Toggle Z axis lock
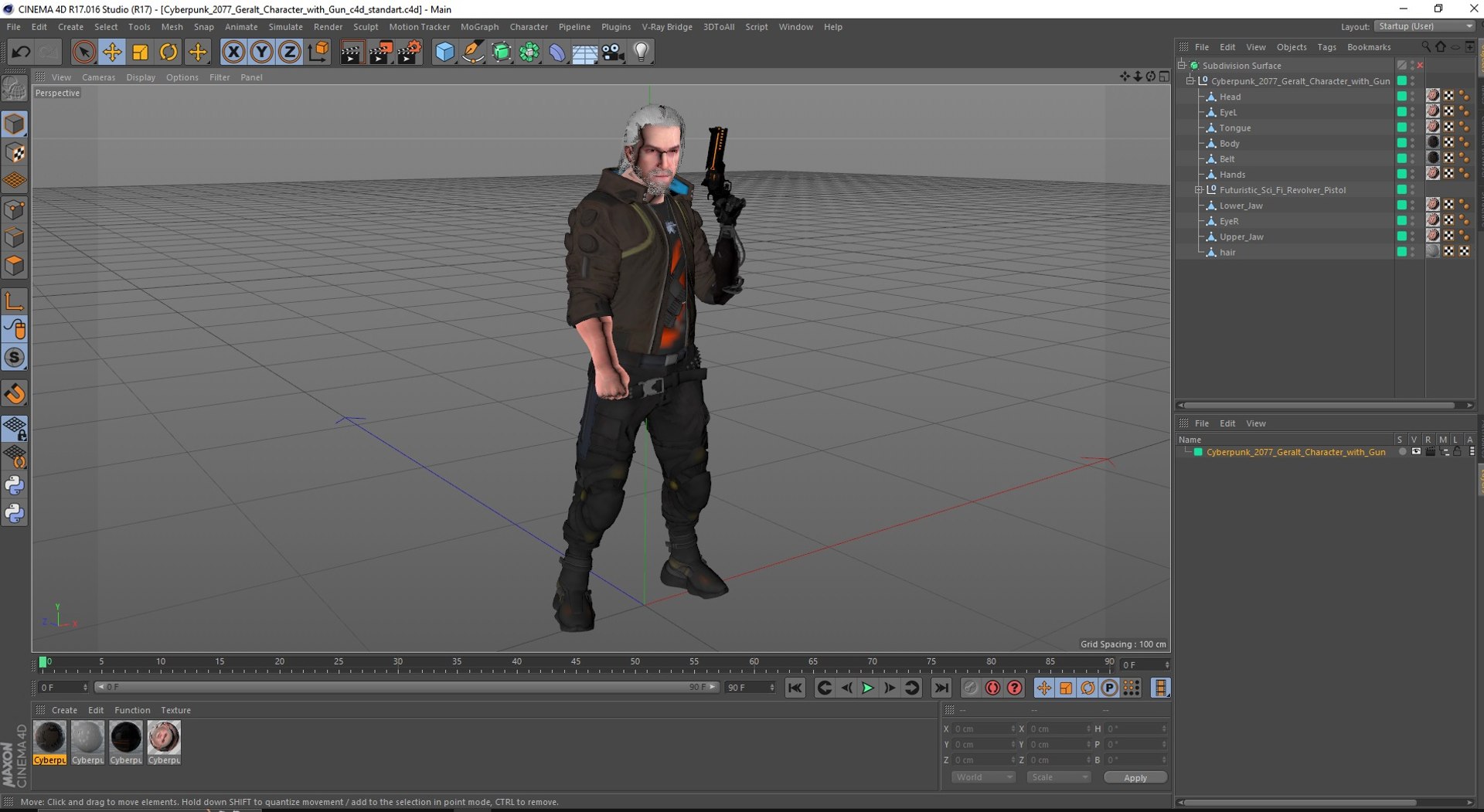The width and height of the screenshot is (1484, 812). (x=289, y=53)
